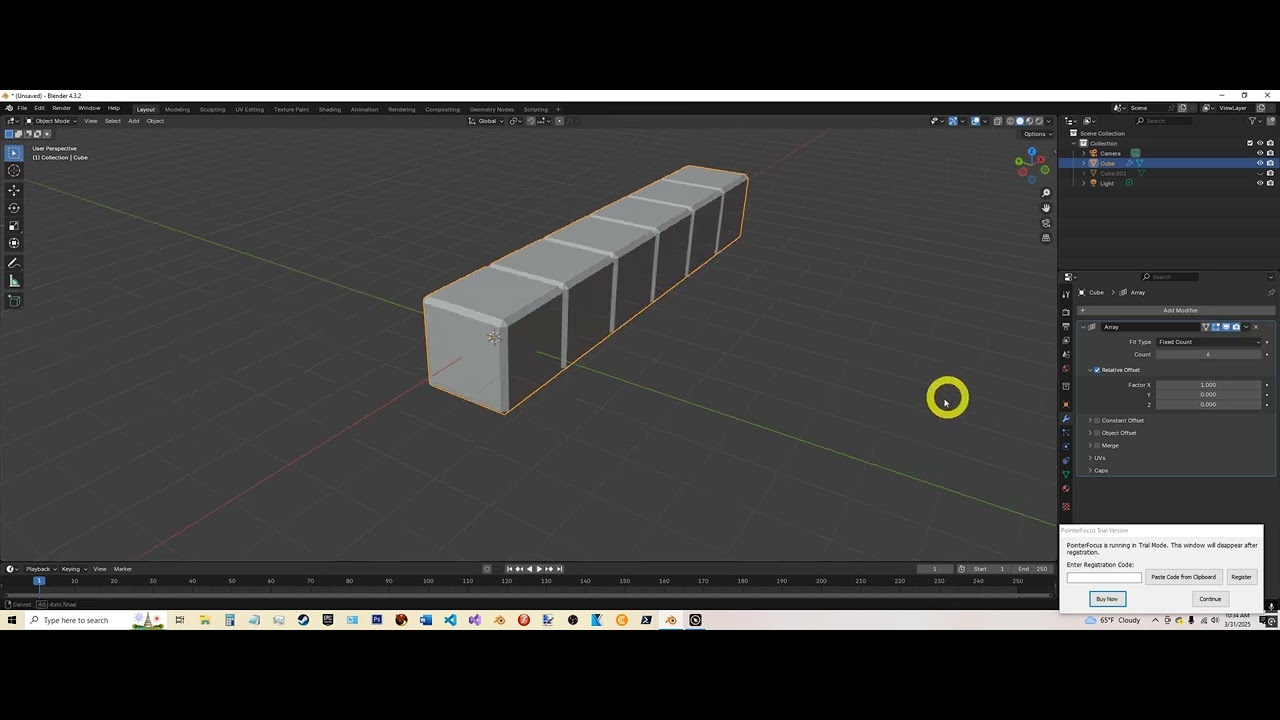
Task: Open the Modifiers wrench properties tab
Action: click(x=1066, y=419)
